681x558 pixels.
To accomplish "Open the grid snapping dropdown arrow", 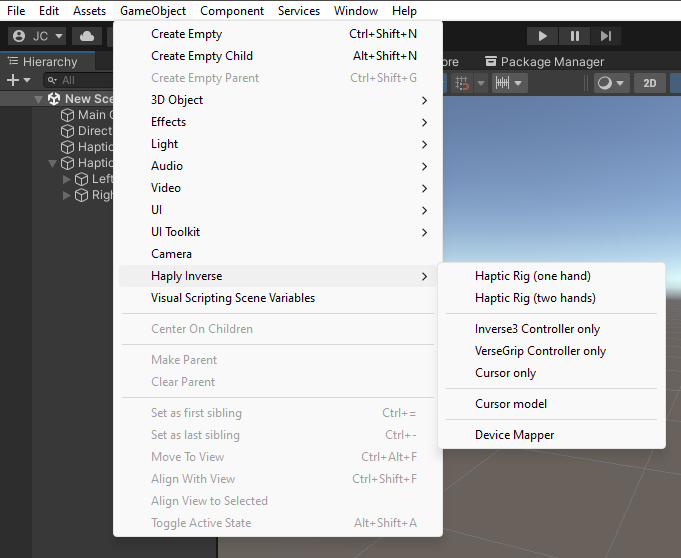I will (x=481, y=83).
